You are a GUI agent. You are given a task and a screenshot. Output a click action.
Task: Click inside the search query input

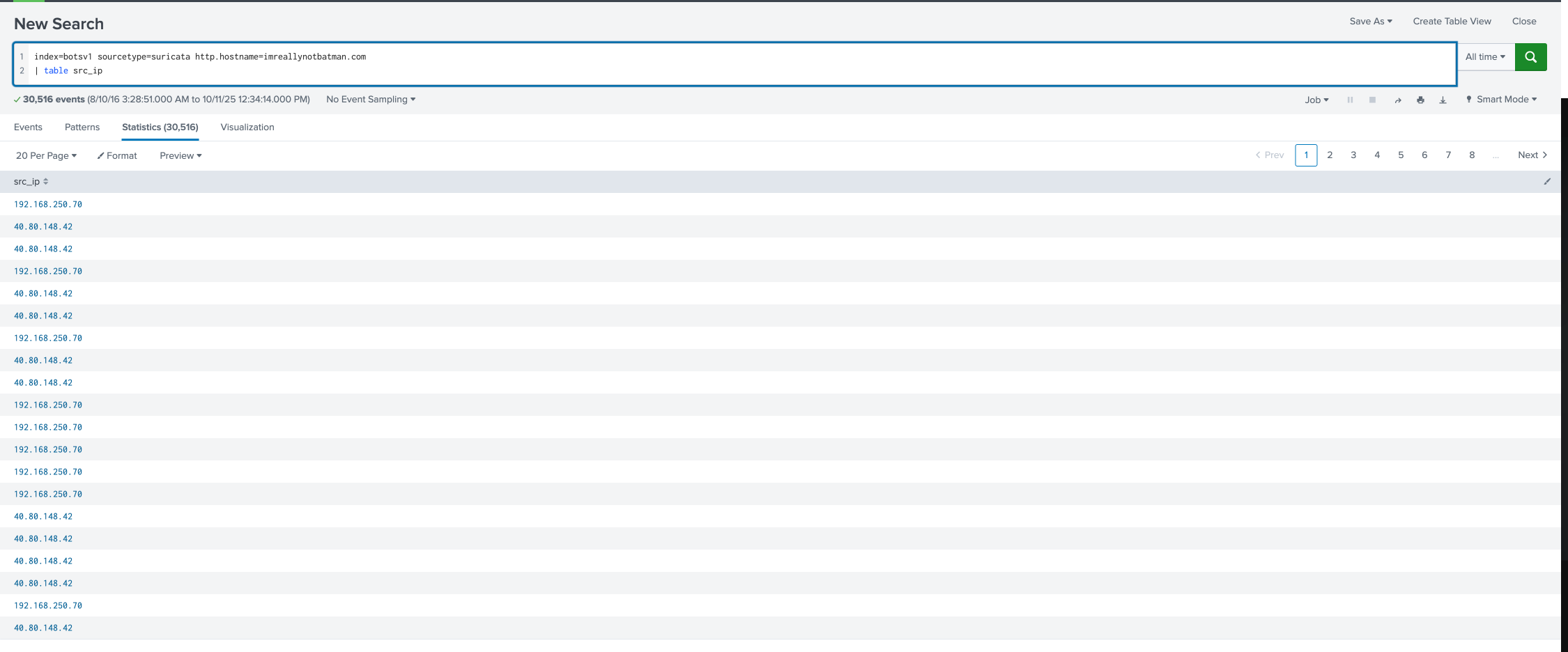tap(697, 64)
